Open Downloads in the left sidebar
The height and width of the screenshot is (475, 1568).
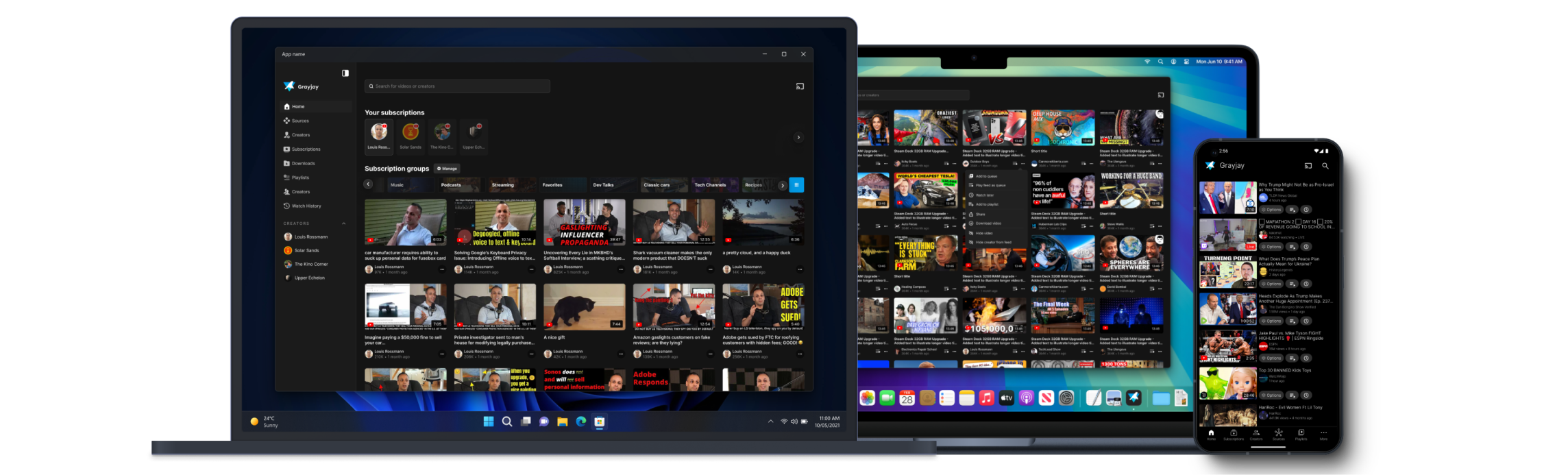click(x=303, y=163)
